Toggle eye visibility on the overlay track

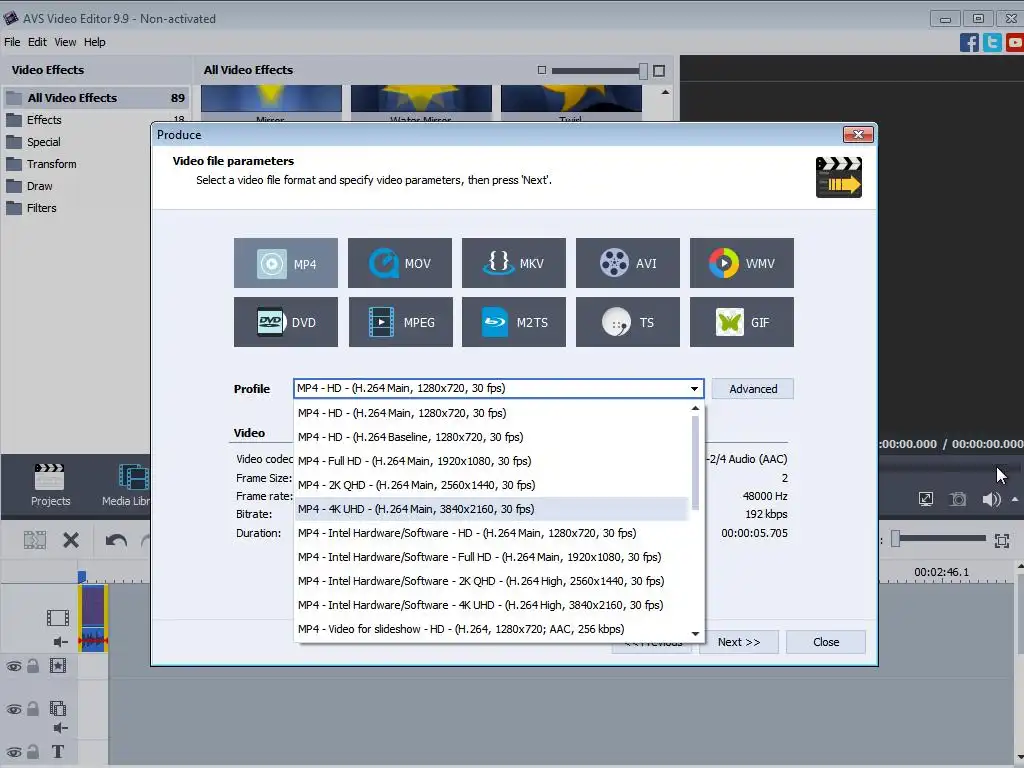(x=14, y=709)
